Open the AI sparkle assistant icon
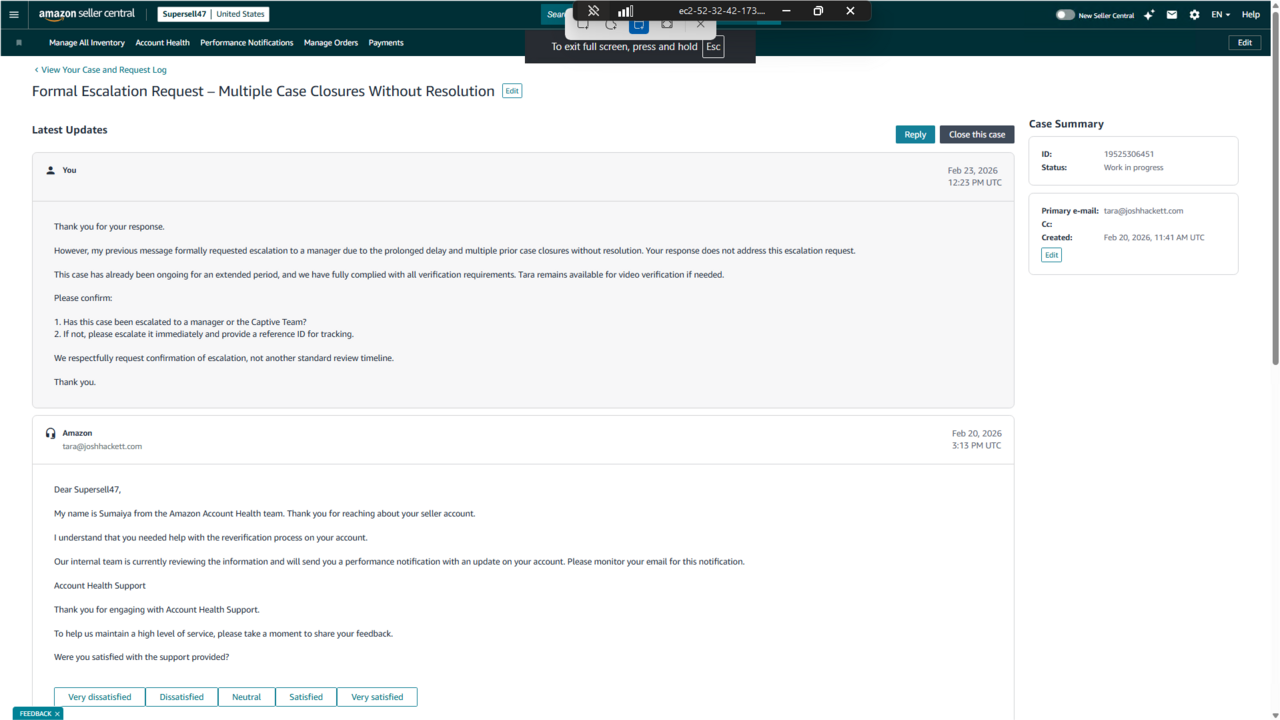1280x720 pixels. 1149,15
